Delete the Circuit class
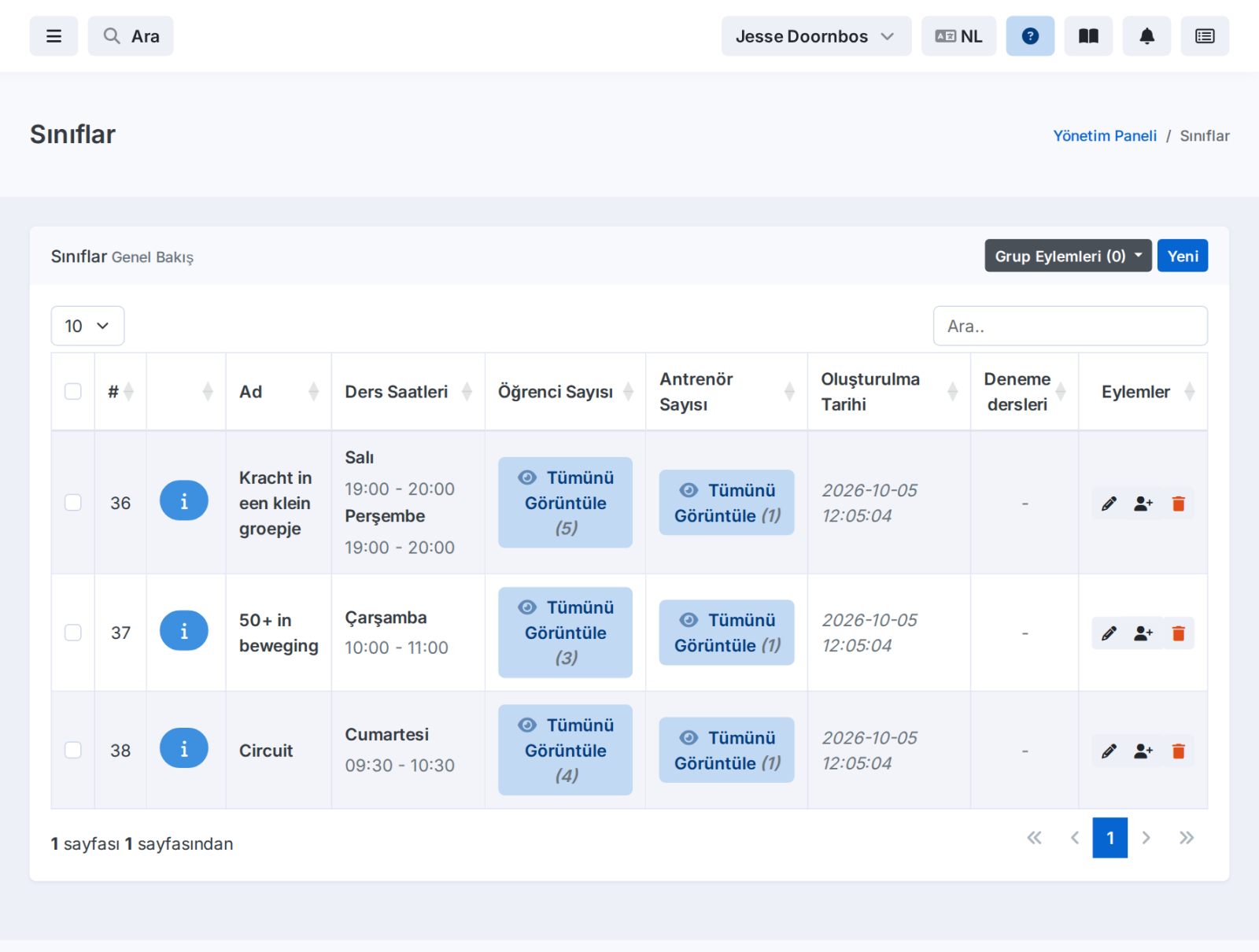The height and width of the screenshot is (952, 1259). coord(1178,751)
